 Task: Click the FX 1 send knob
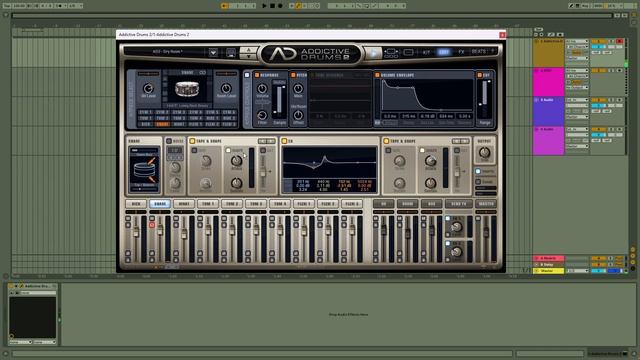pos(456,227)
